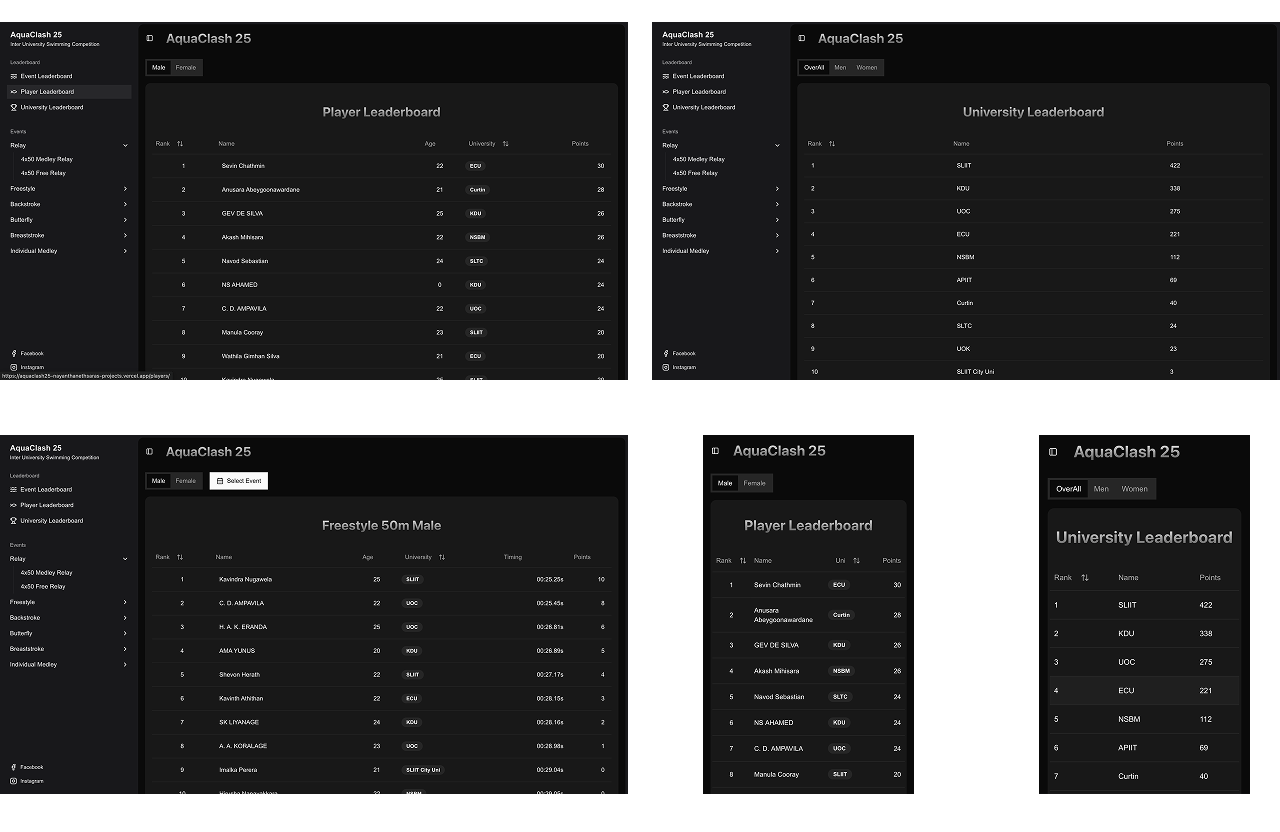Sort by Rank icon in mobile Player Leaderboard

click(x=743, y=561)
